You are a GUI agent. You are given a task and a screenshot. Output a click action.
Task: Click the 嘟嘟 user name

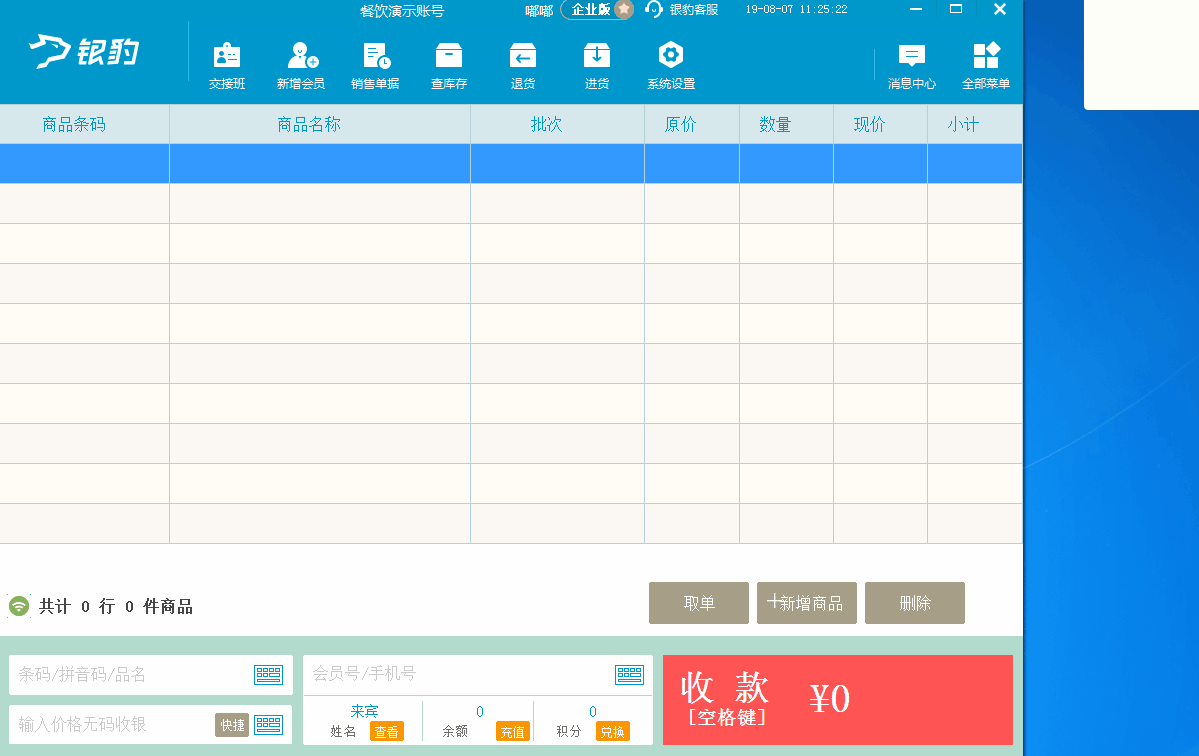click(x=539, y=11)
